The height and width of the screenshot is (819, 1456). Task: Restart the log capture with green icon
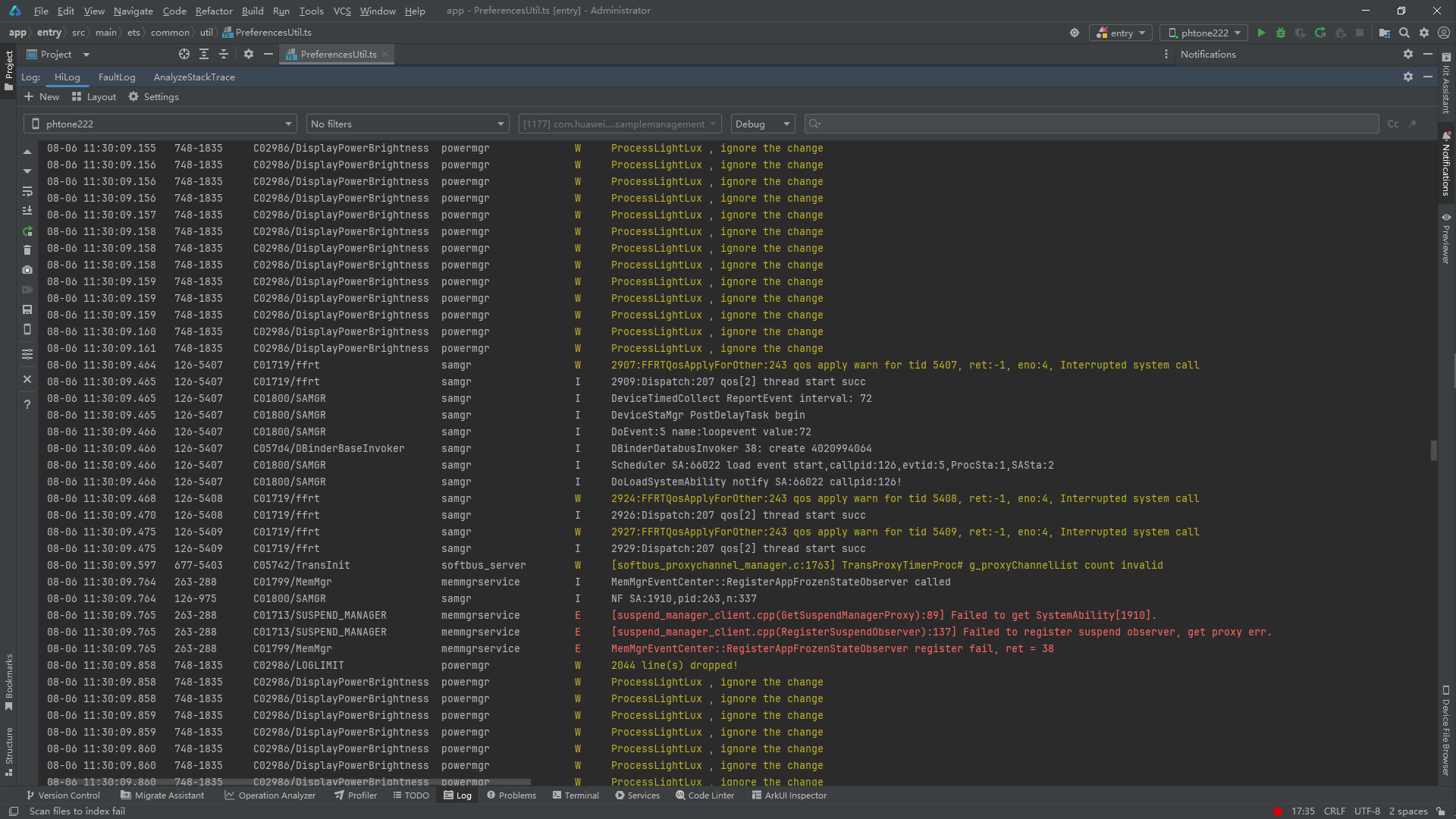[27, 231]
